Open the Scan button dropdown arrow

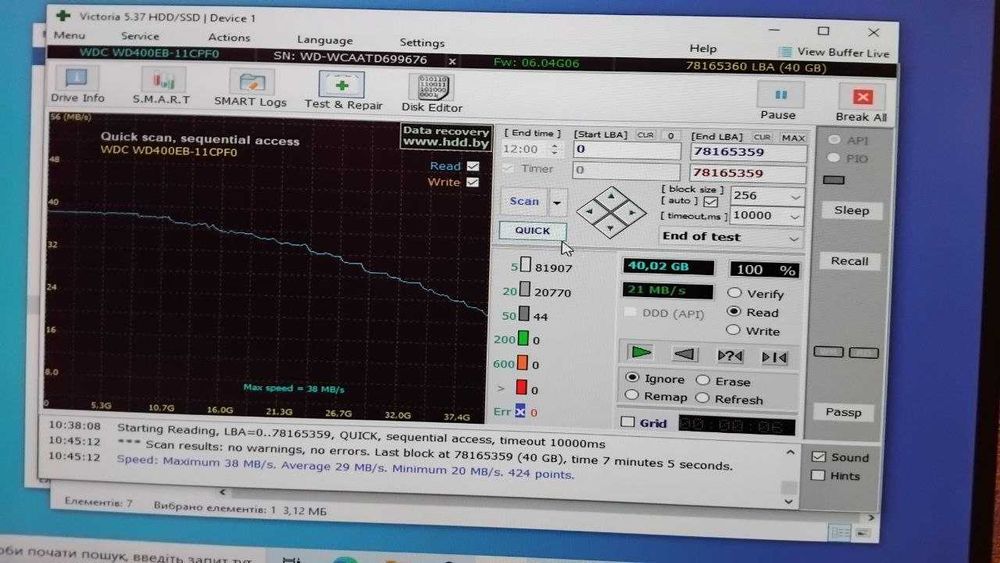click(x=557, y=203)
